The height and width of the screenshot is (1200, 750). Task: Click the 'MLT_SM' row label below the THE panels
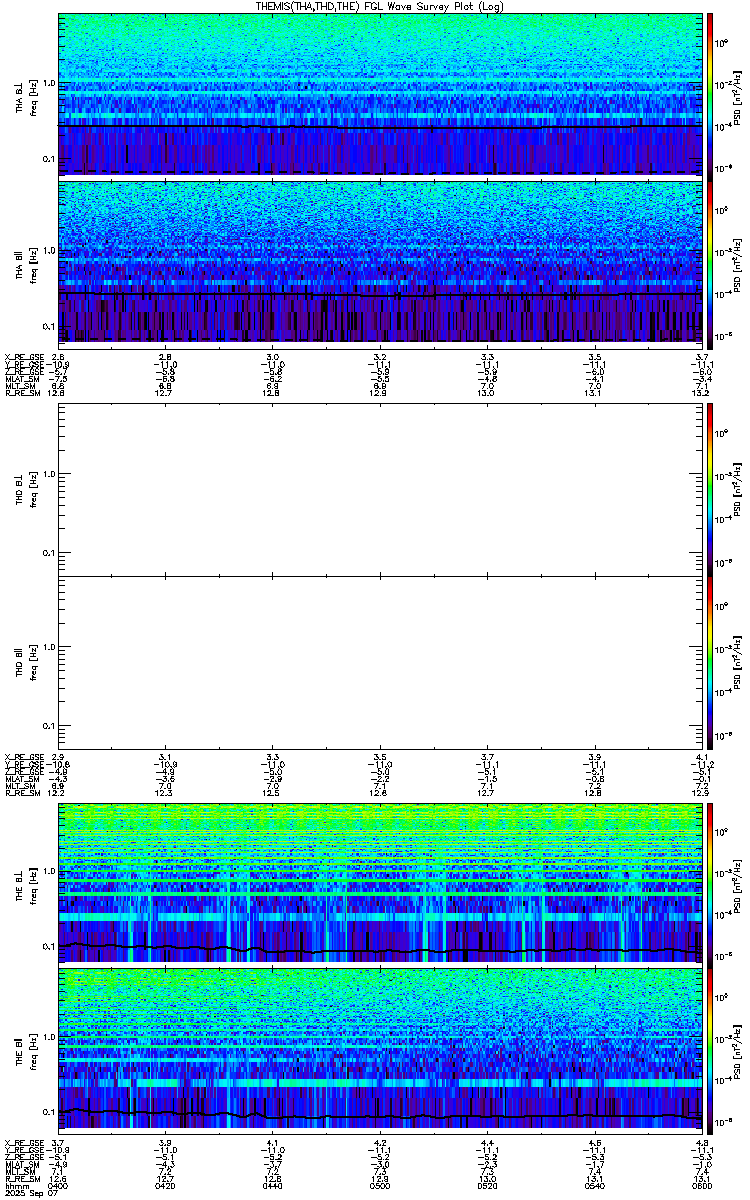coord(18,1172)
